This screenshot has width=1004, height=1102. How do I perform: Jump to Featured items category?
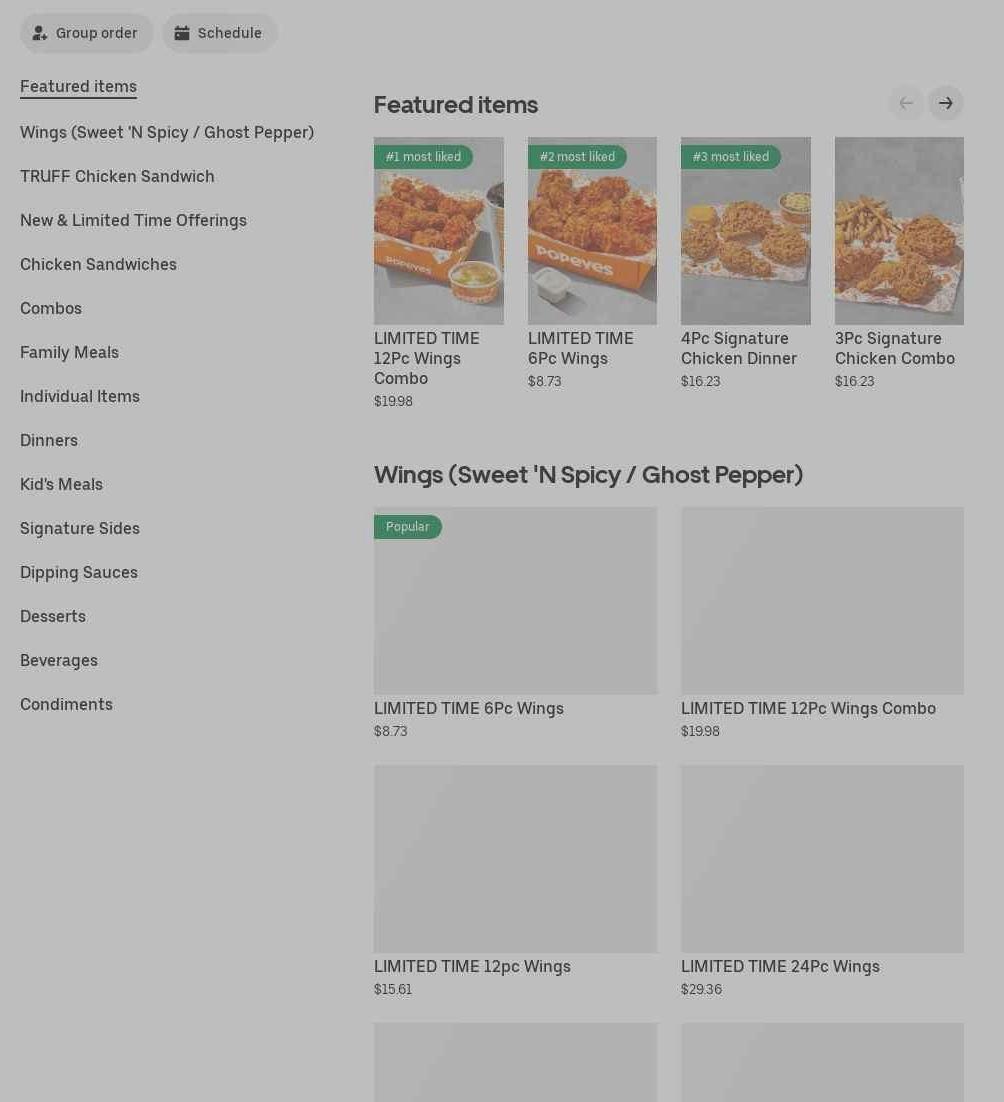78,86
